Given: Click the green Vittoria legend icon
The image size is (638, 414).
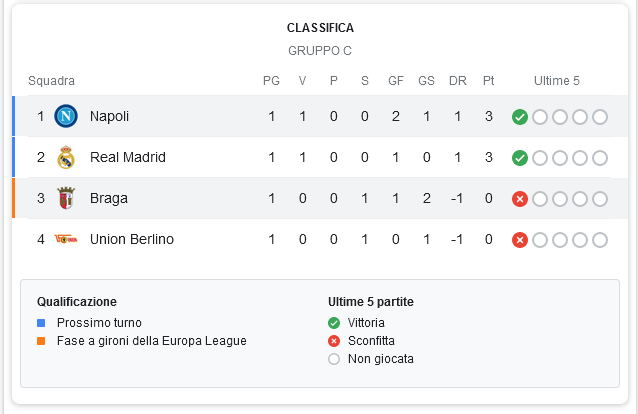Looking at the screenshot, I should point(334,323).
